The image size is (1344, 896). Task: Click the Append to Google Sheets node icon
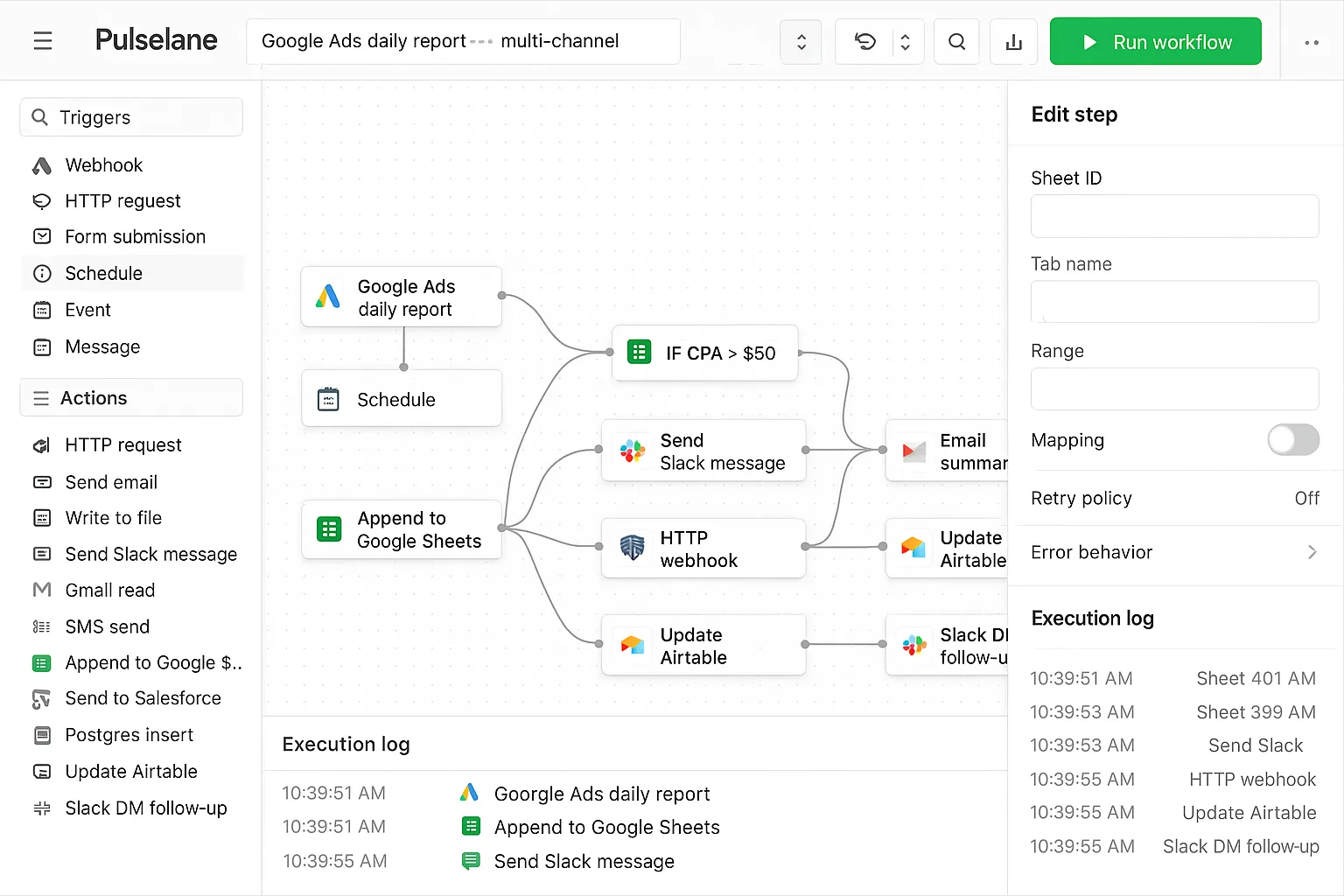click(329, 528)
